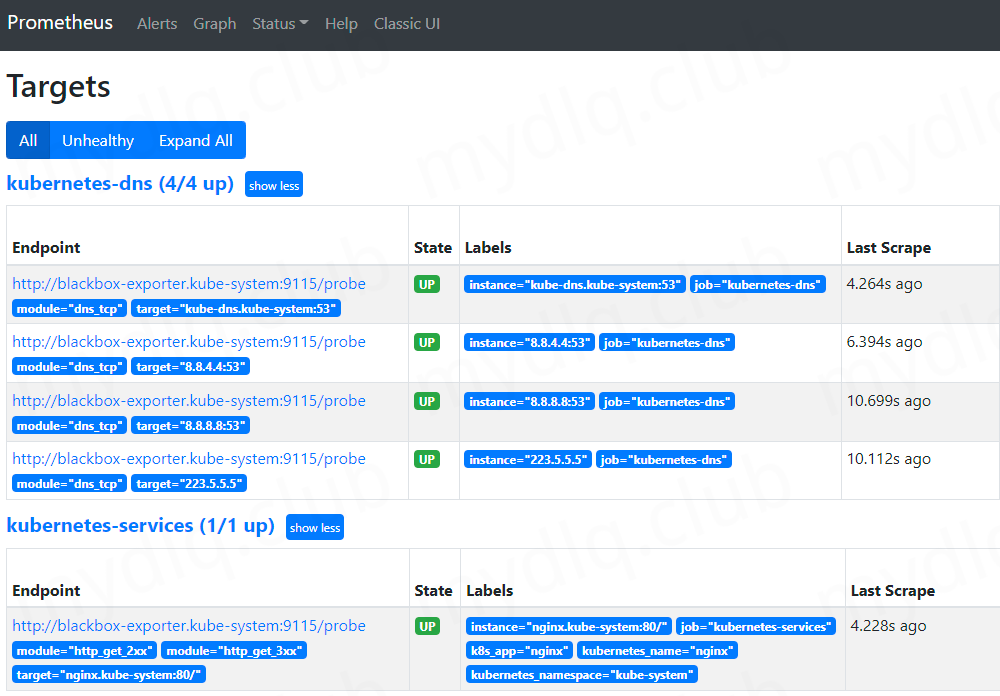The image size is (1000, 696).
Task: Show only Unhealthy targets
Action: [98, 140]
